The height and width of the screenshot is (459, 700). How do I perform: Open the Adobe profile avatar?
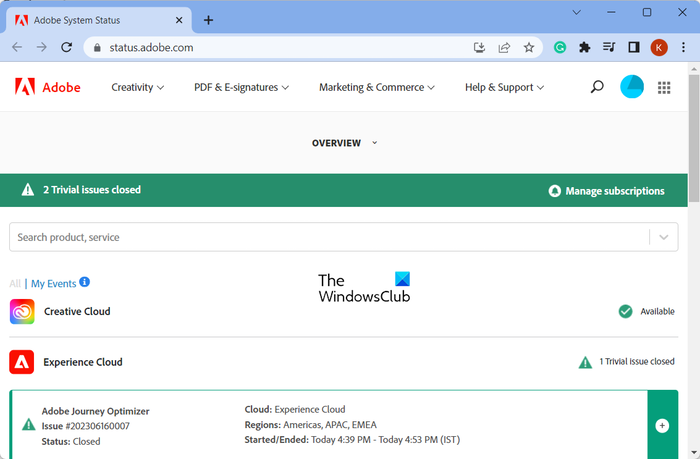(x=632, y=87)
